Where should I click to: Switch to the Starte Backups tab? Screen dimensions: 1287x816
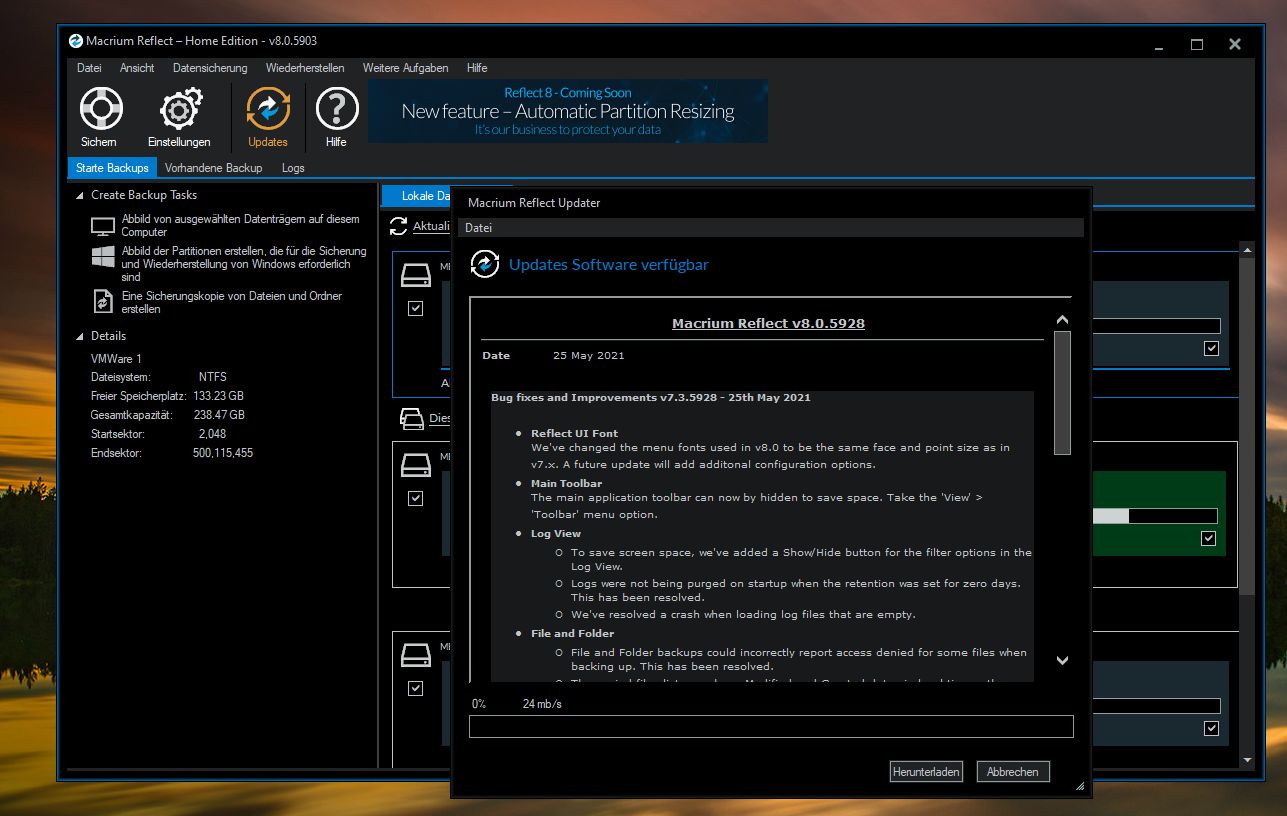click(x=112, y=168)
